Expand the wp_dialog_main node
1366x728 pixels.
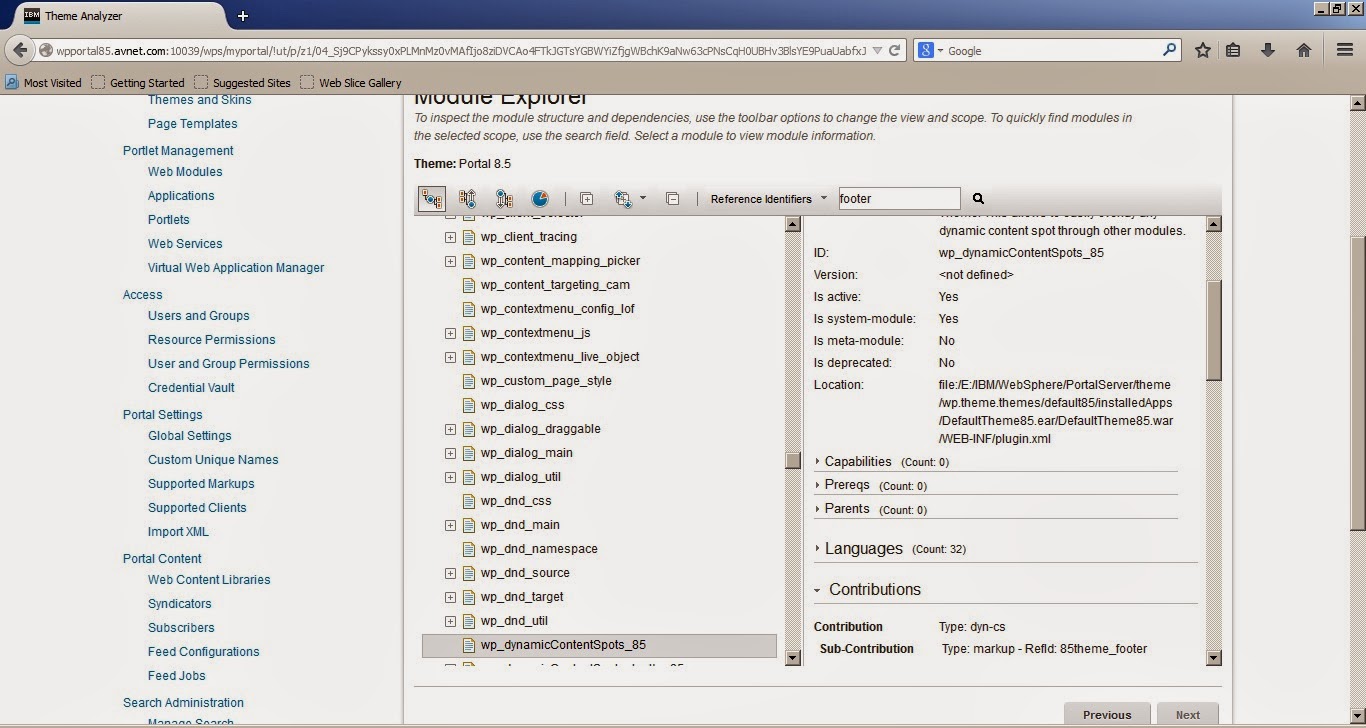pyautogui.click(x=450, y=453)
